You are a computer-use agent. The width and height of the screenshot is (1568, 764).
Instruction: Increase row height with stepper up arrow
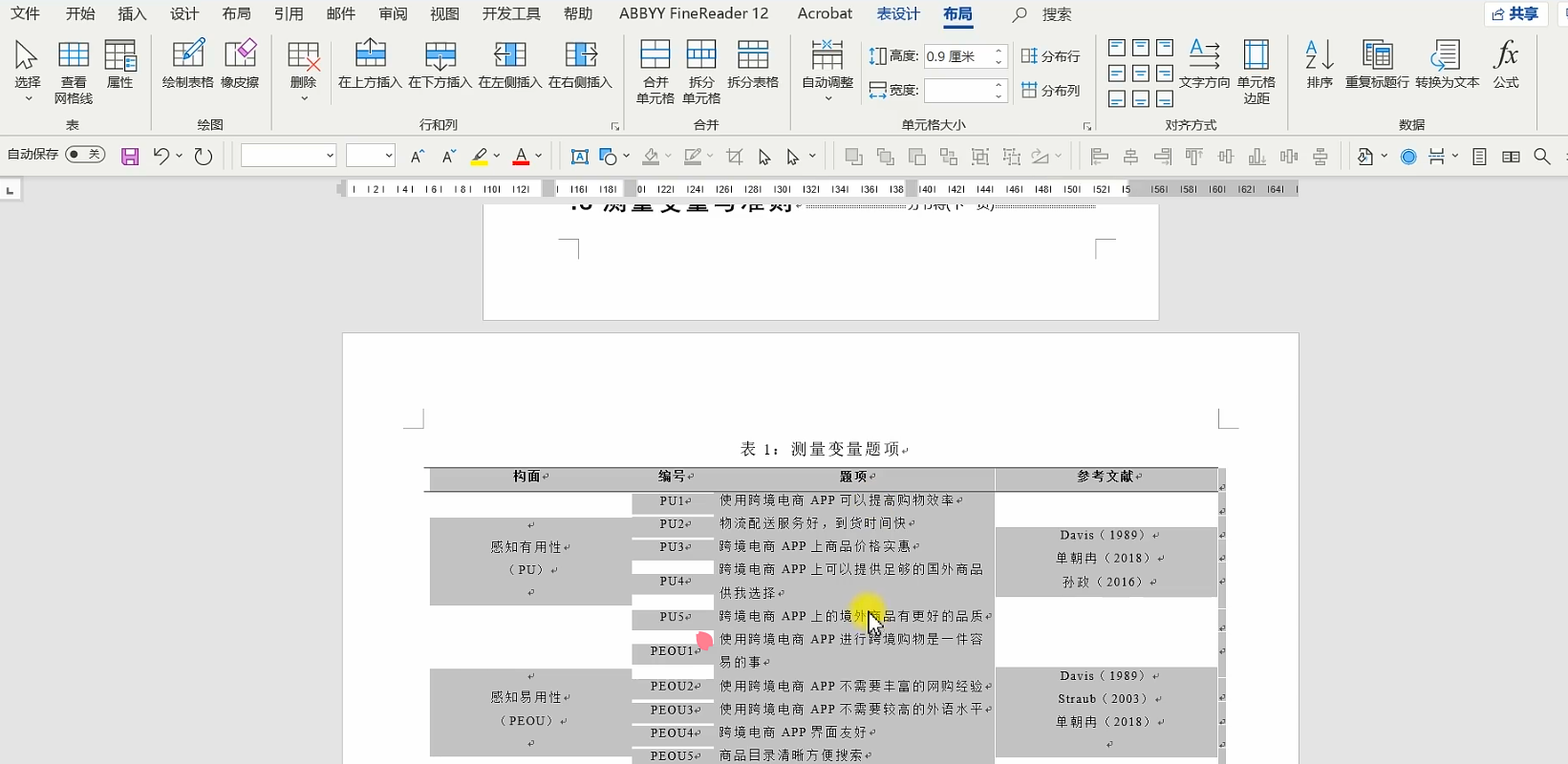point(999,51)
